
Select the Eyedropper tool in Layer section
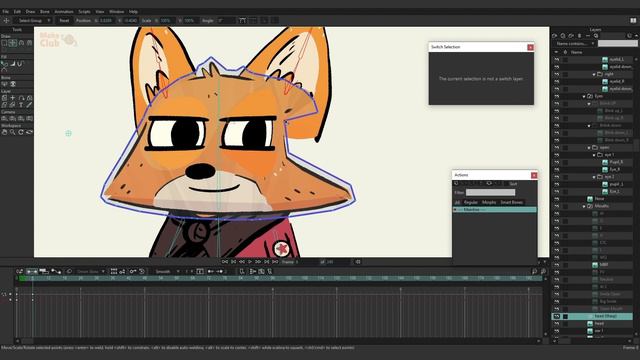(x=29, y=105)
